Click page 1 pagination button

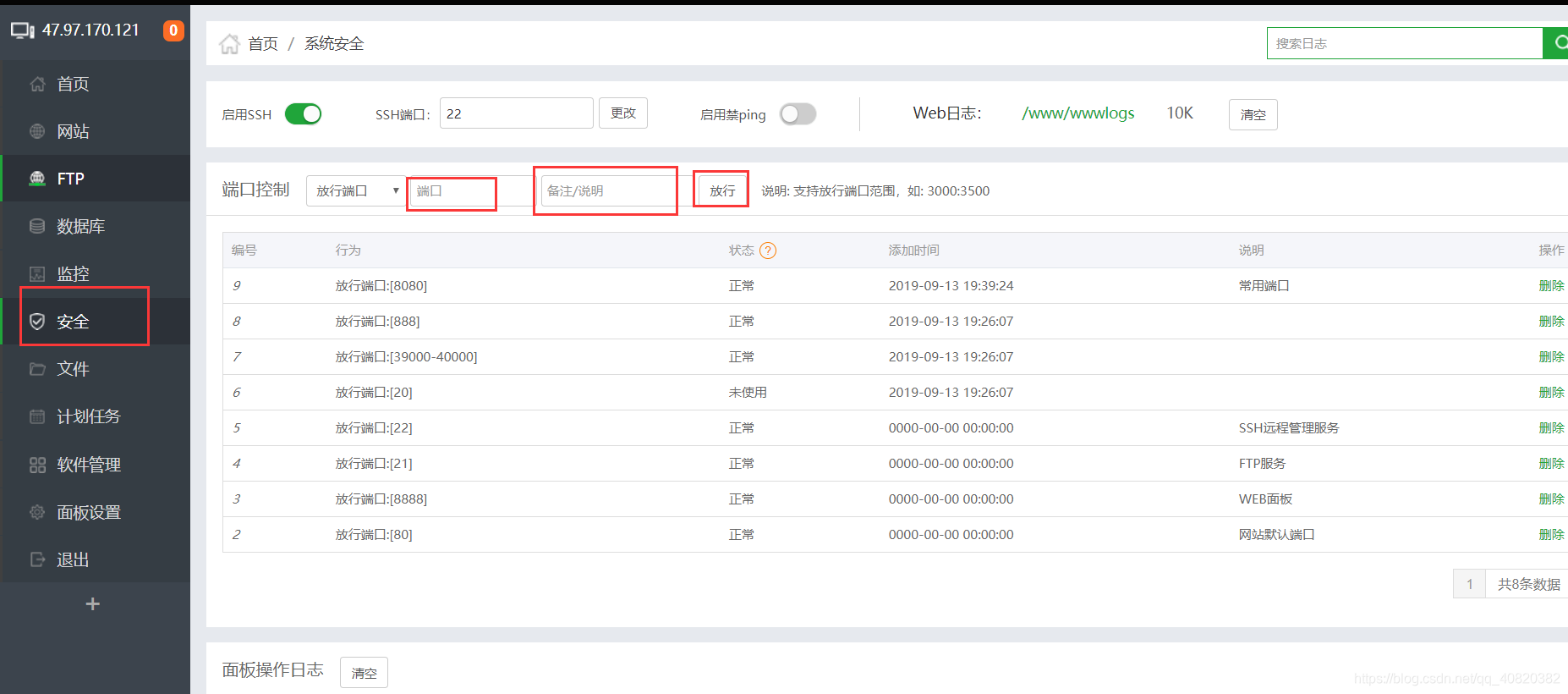[1469, 584]
